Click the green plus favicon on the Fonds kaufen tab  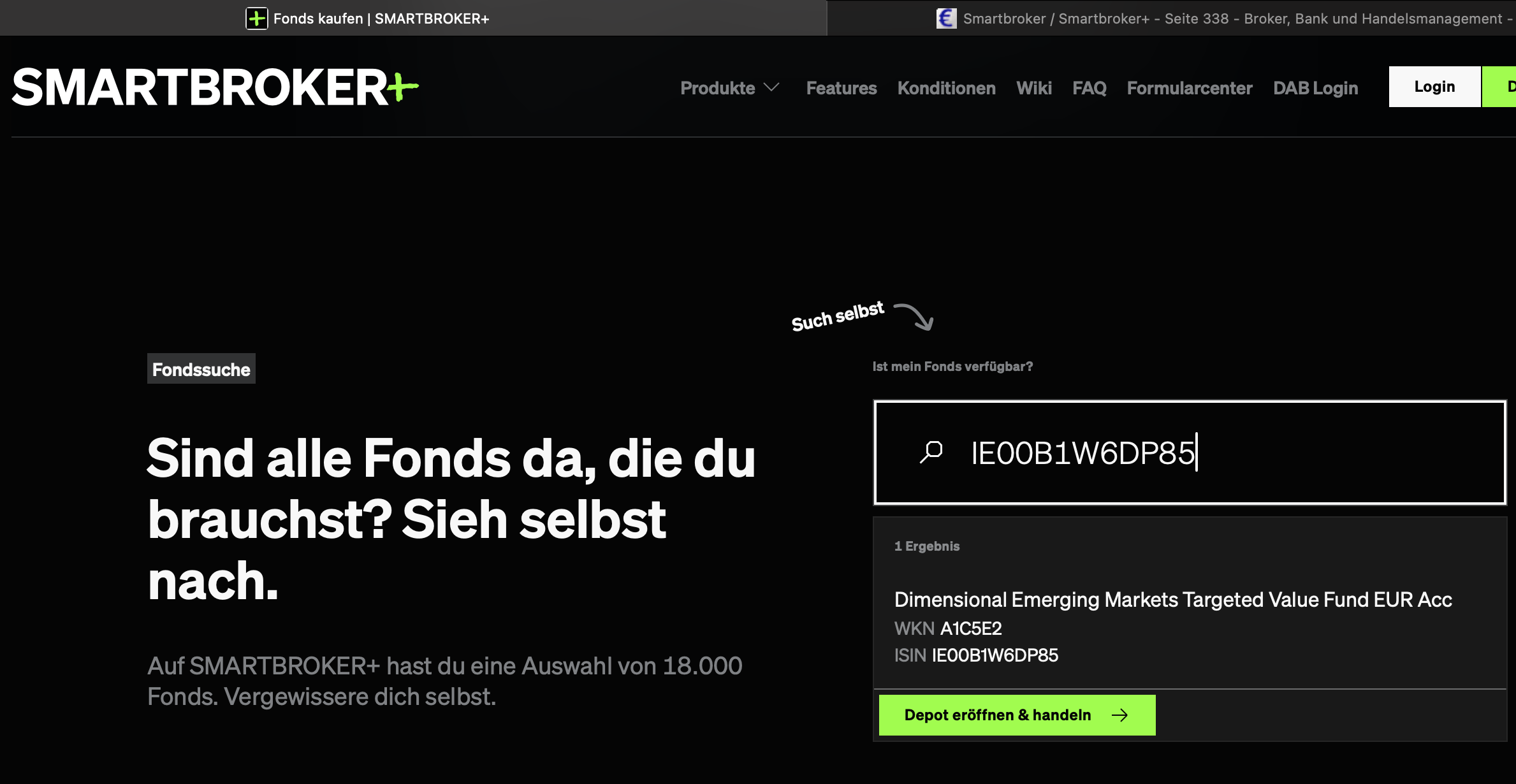click(256, 18)
